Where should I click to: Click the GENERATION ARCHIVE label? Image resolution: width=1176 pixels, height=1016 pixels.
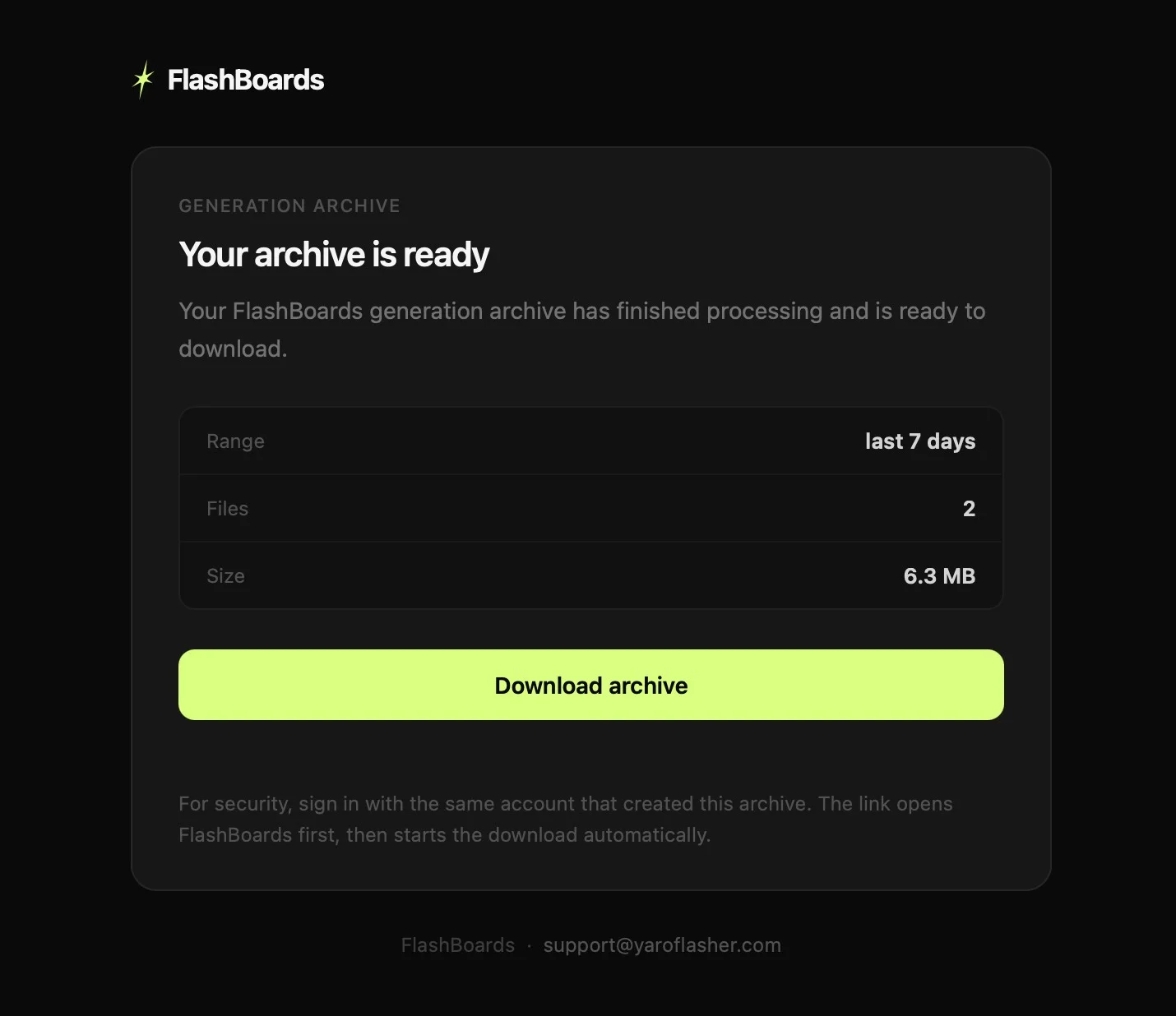(289, 206)
